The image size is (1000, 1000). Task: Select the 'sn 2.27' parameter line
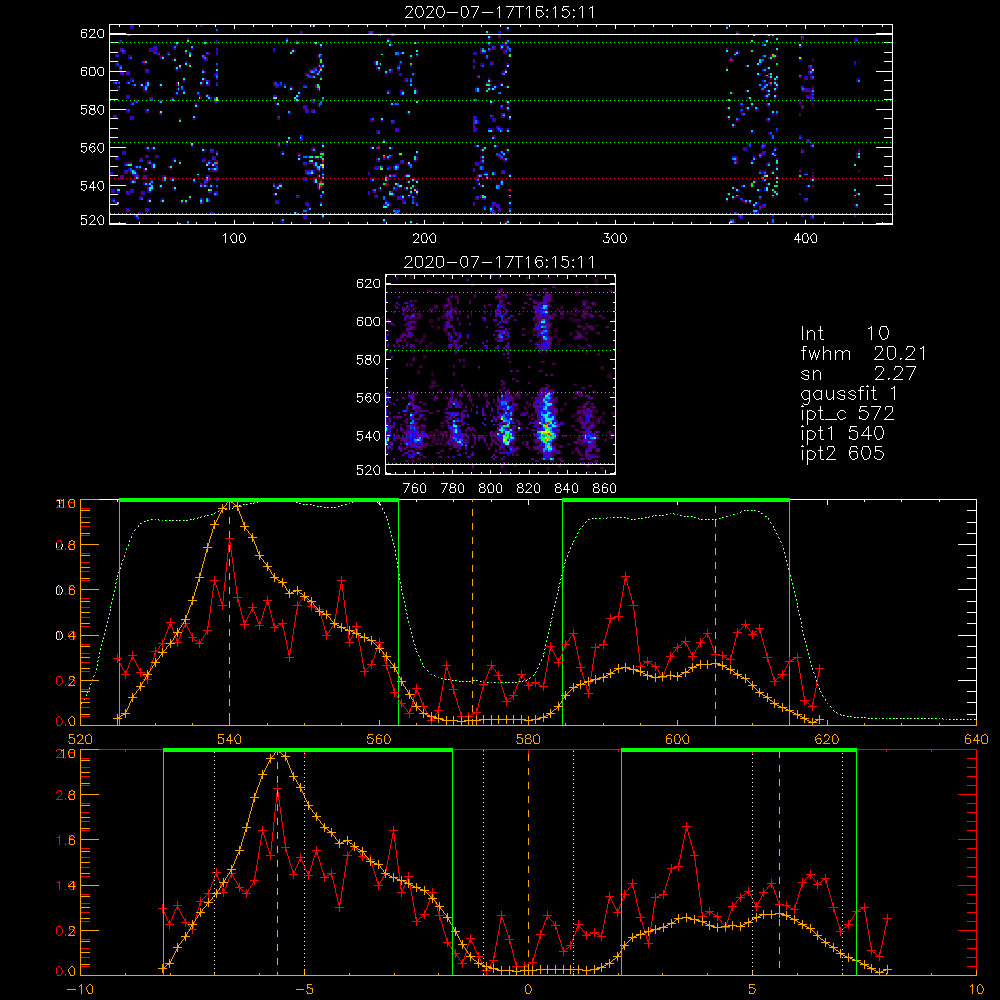pos(858,373)
